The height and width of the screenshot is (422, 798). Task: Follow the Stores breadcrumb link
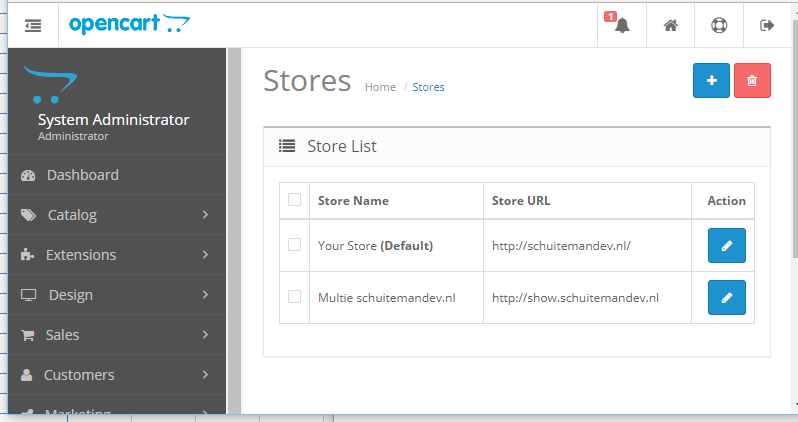(x=428, y=87)
